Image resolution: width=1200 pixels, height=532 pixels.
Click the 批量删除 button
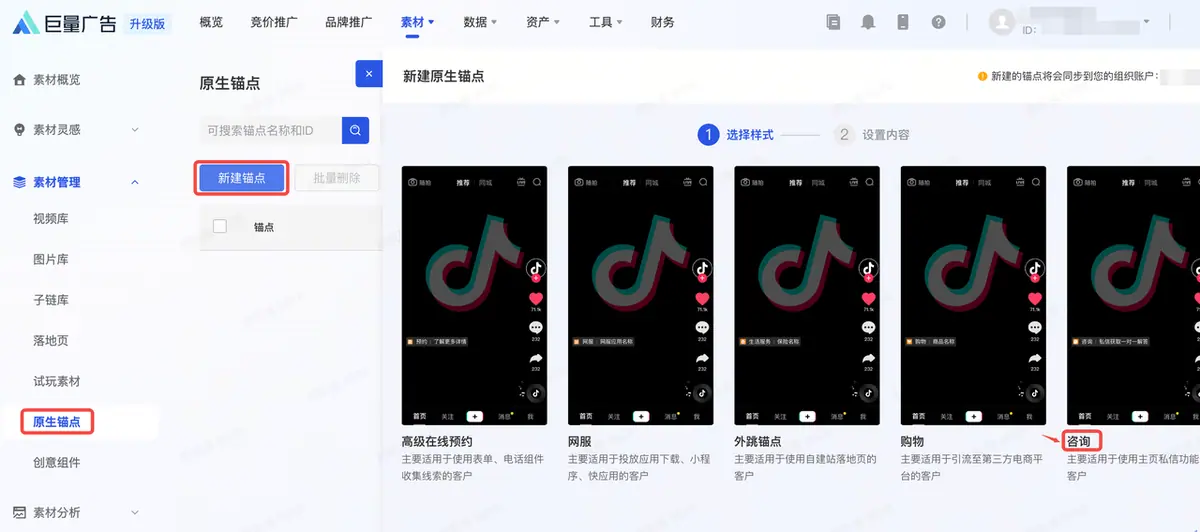pos(338,178)
